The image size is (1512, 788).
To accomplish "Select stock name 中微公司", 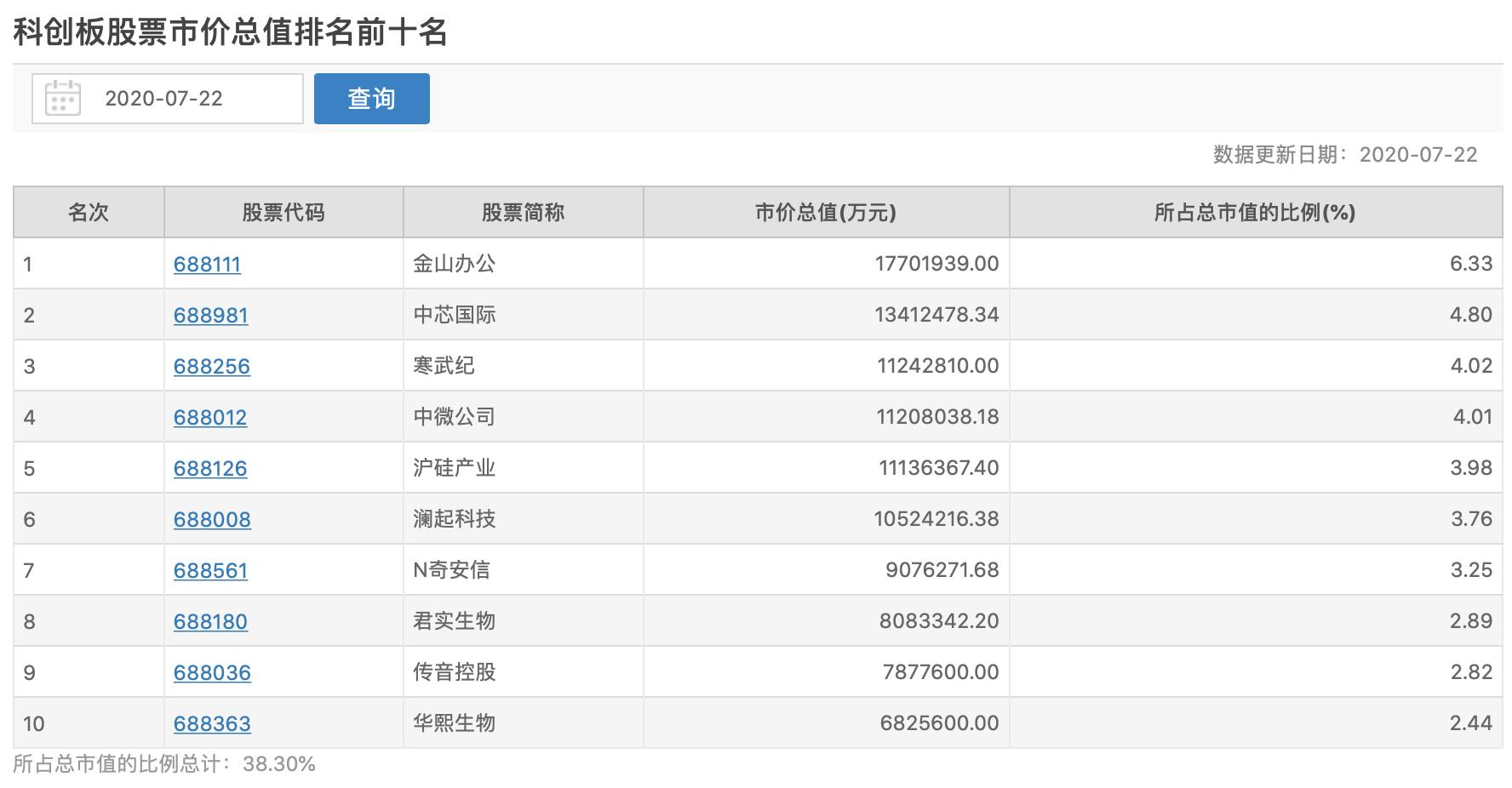I will click(454, 417).
